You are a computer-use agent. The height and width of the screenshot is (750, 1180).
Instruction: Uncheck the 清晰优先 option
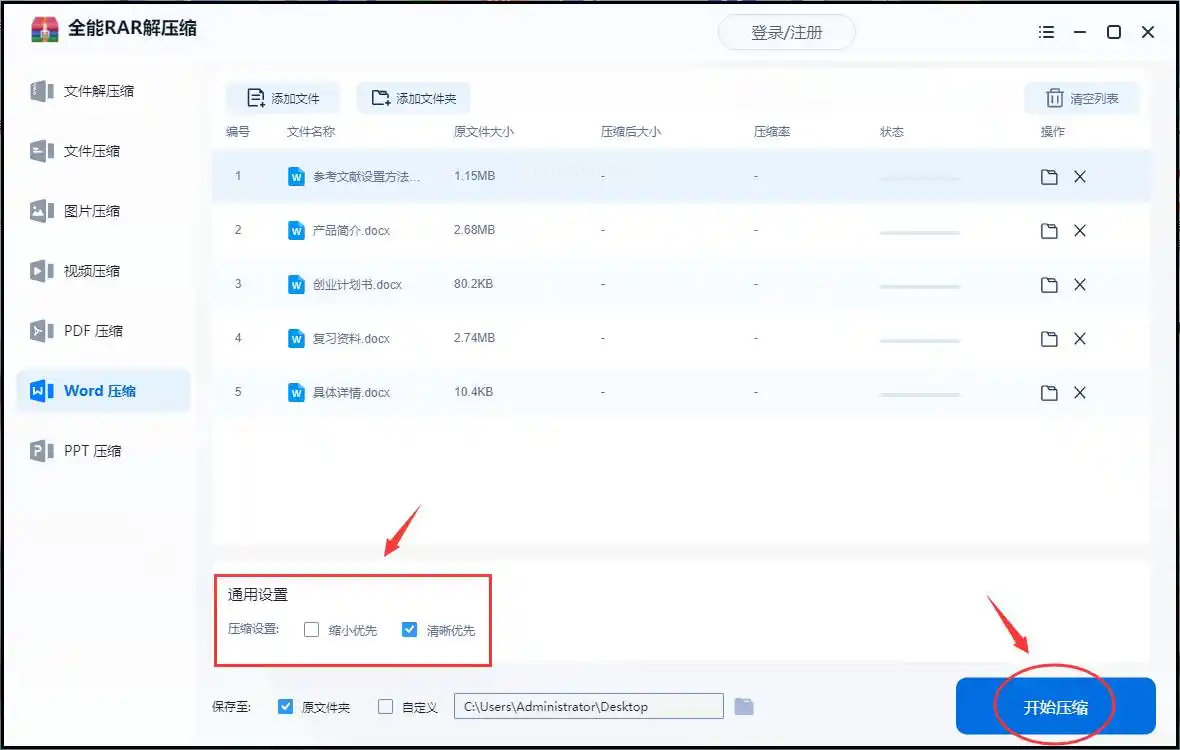[x=409, y=630]
